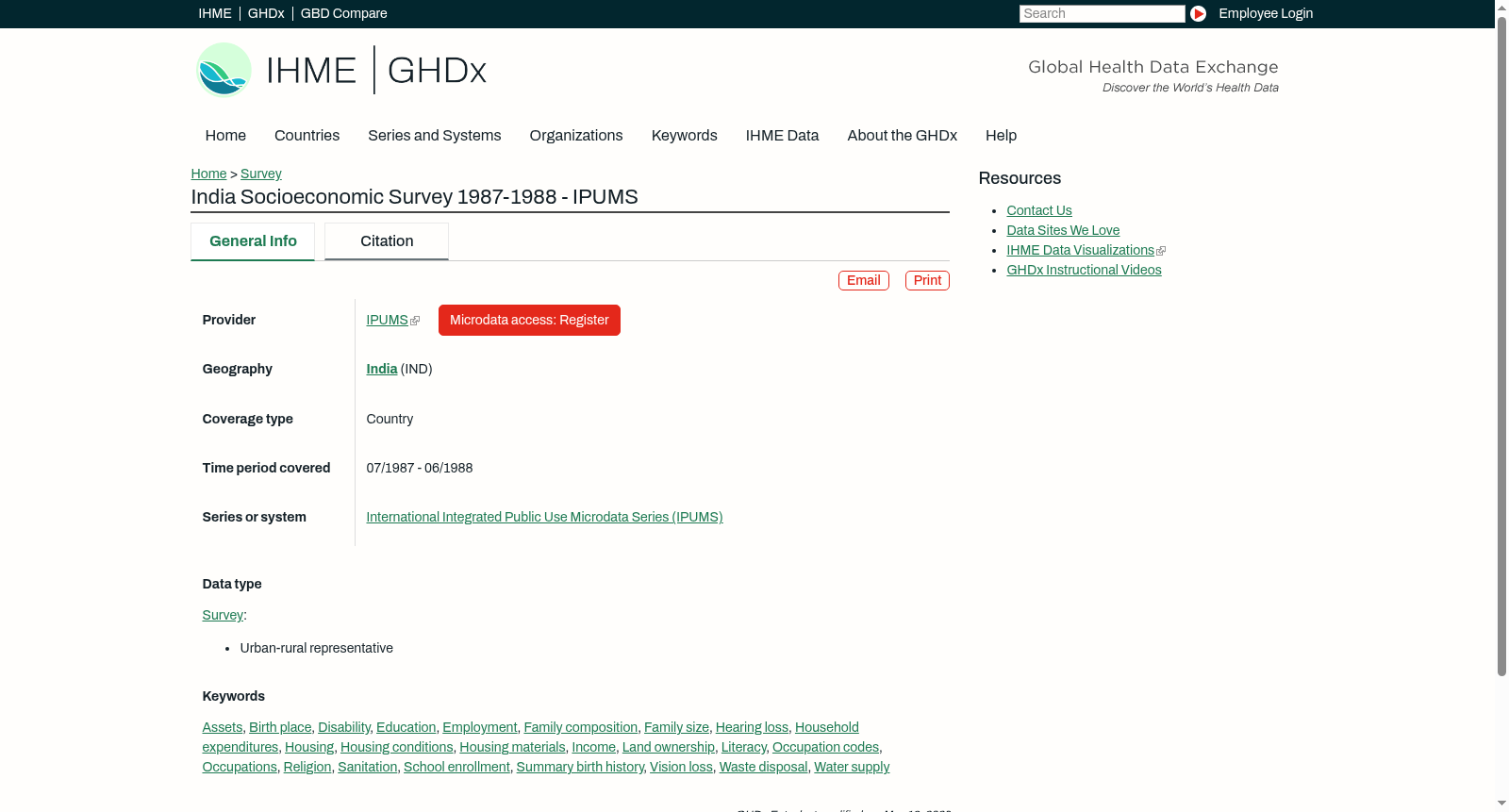Open the Religion keyword
Image resolution: width=1509 pixels, height=812 pixels.
point(307,767)
